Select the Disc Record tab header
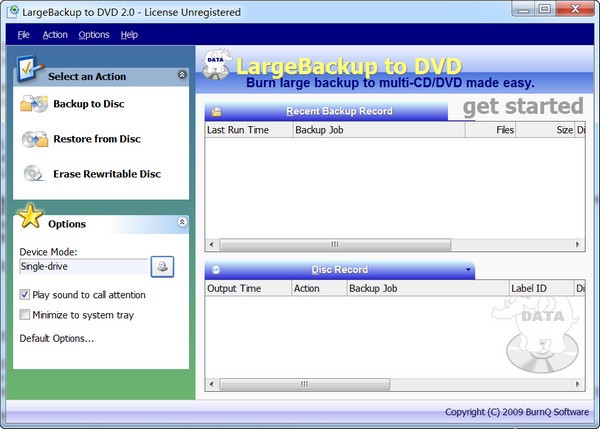The image size is (600, 429). (340, 270)
